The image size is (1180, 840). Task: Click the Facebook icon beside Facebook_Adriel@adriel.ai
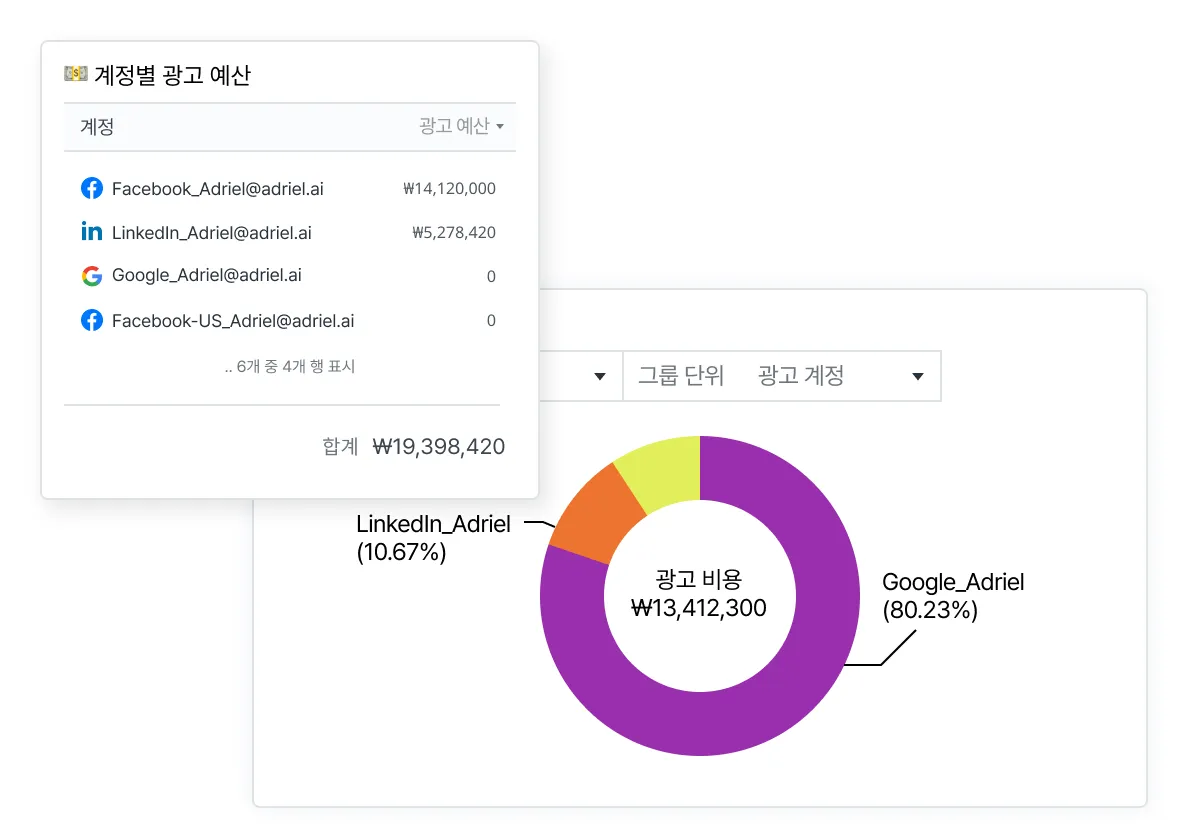92,188
